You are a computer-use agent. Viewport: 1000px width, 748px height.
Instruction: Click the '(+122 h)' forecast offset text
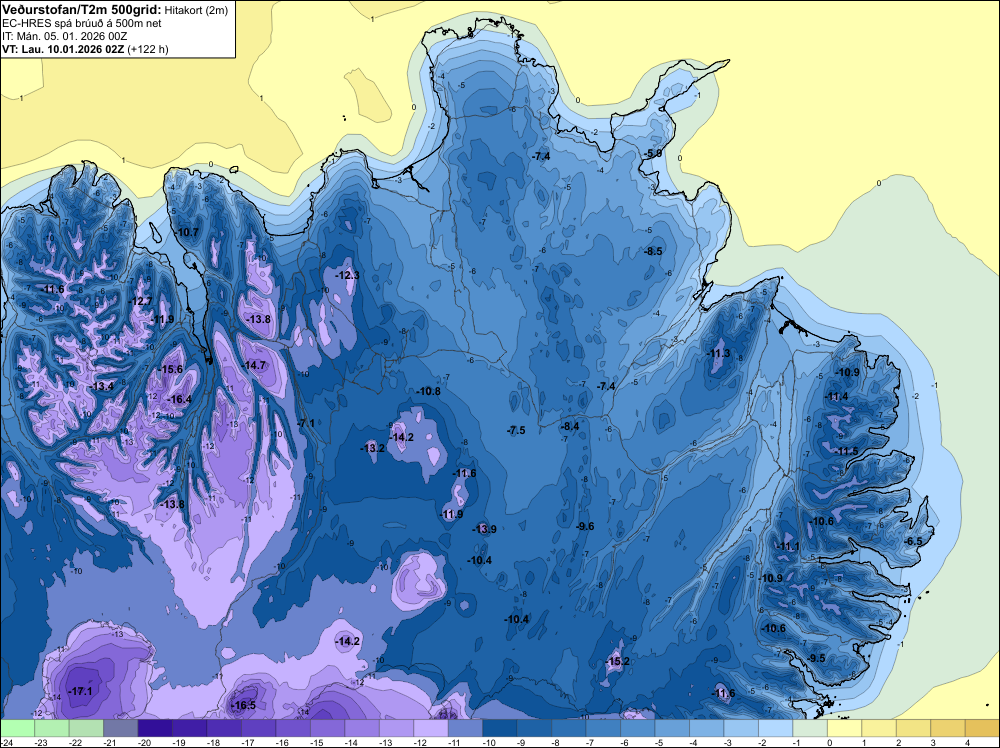[148, 49]
